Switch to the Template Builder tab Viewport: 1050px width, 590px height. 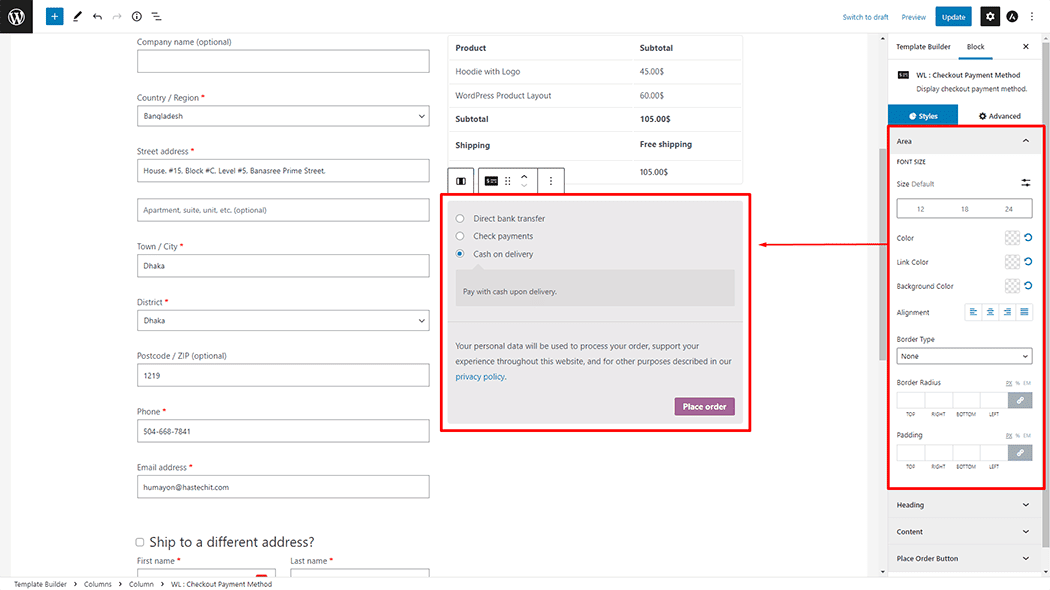(922, 47)
